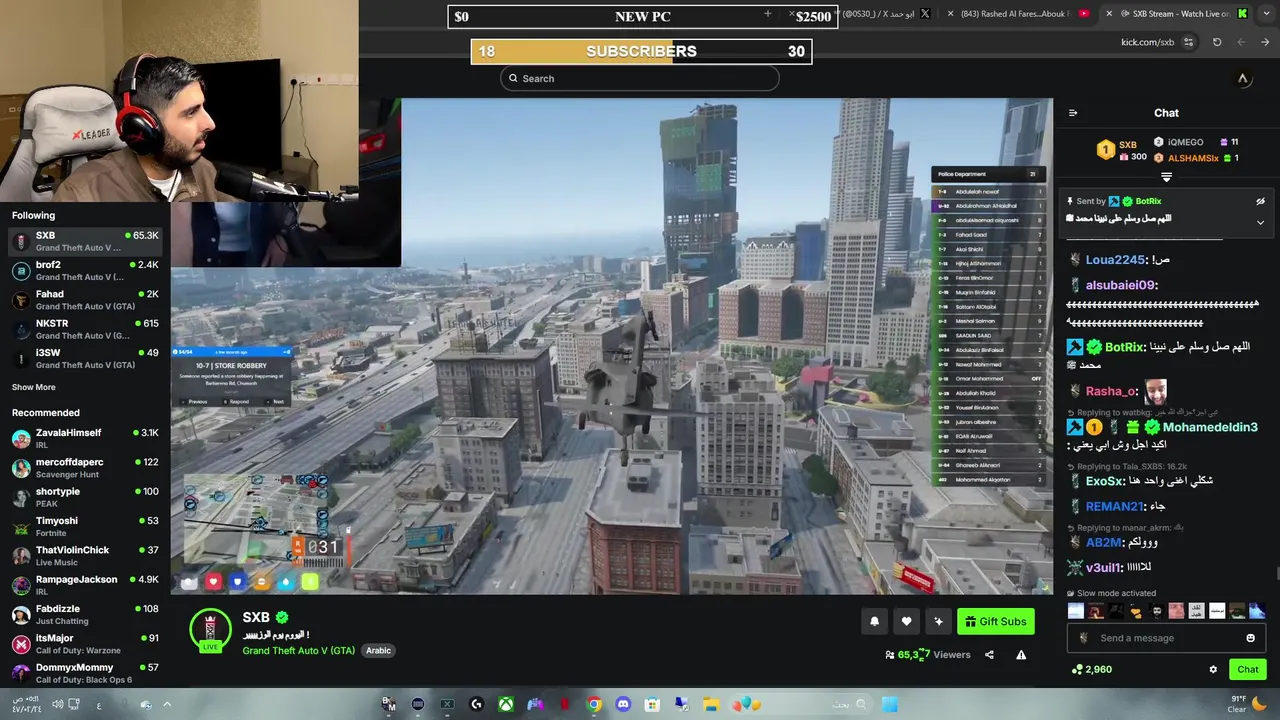Open the profile avatar at top right
Viewport: 1280px width, 720px height.
[1243, 78]
